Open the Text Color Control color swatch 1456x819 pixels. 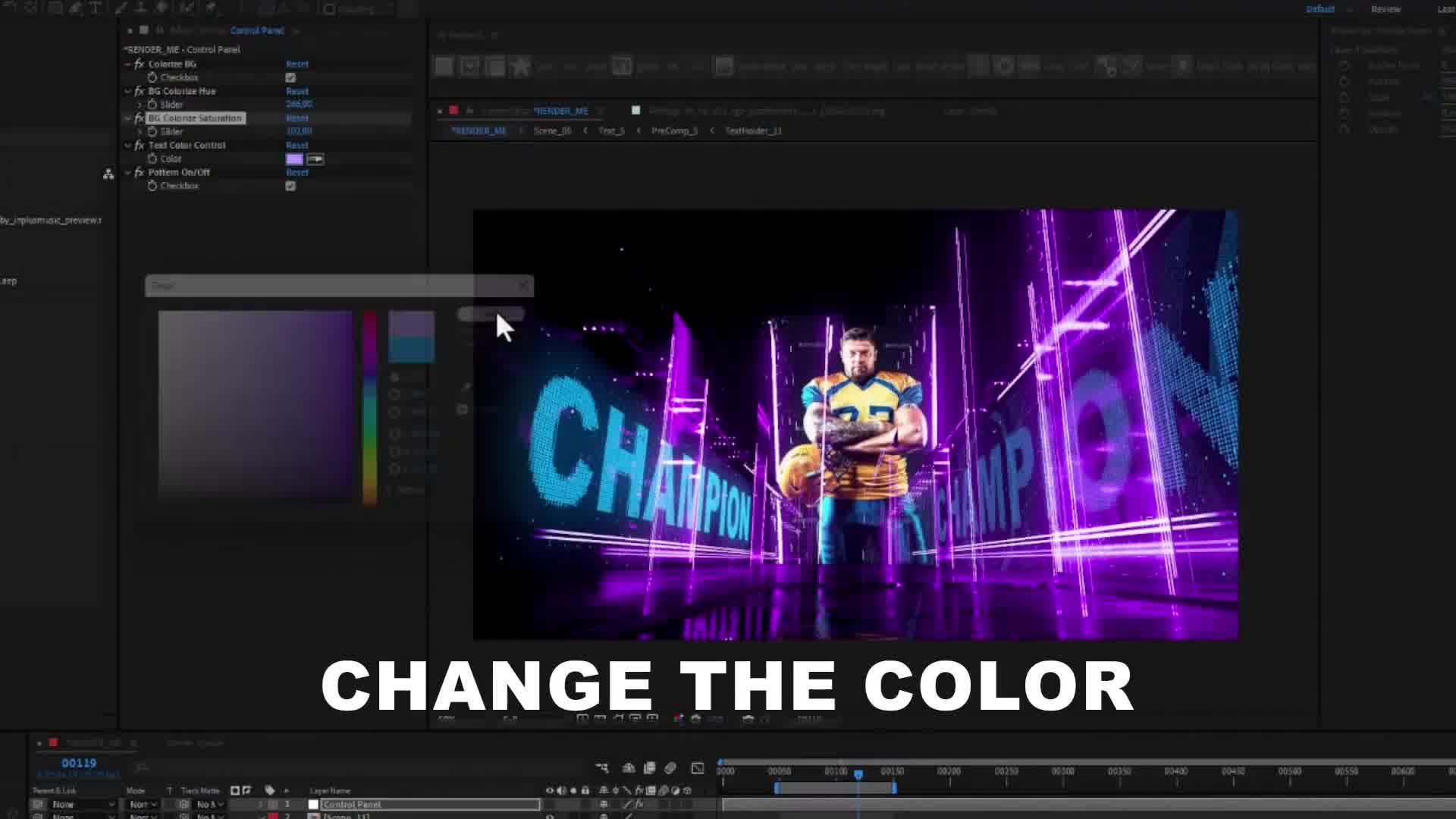[x=294, y=159]
